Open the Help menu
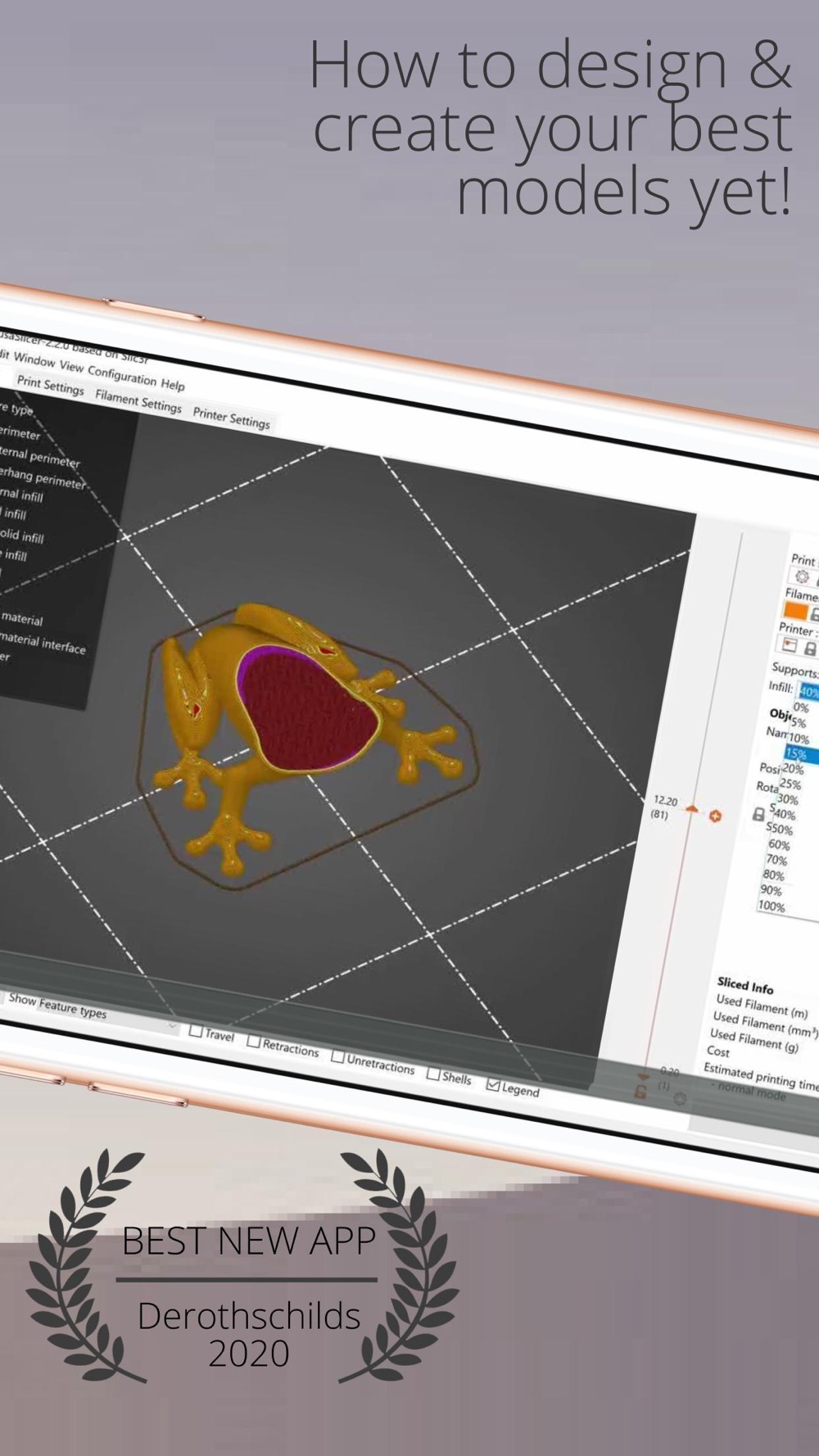Image resolution: width=819 pixels, height=1456 pixels. (172, 384)
